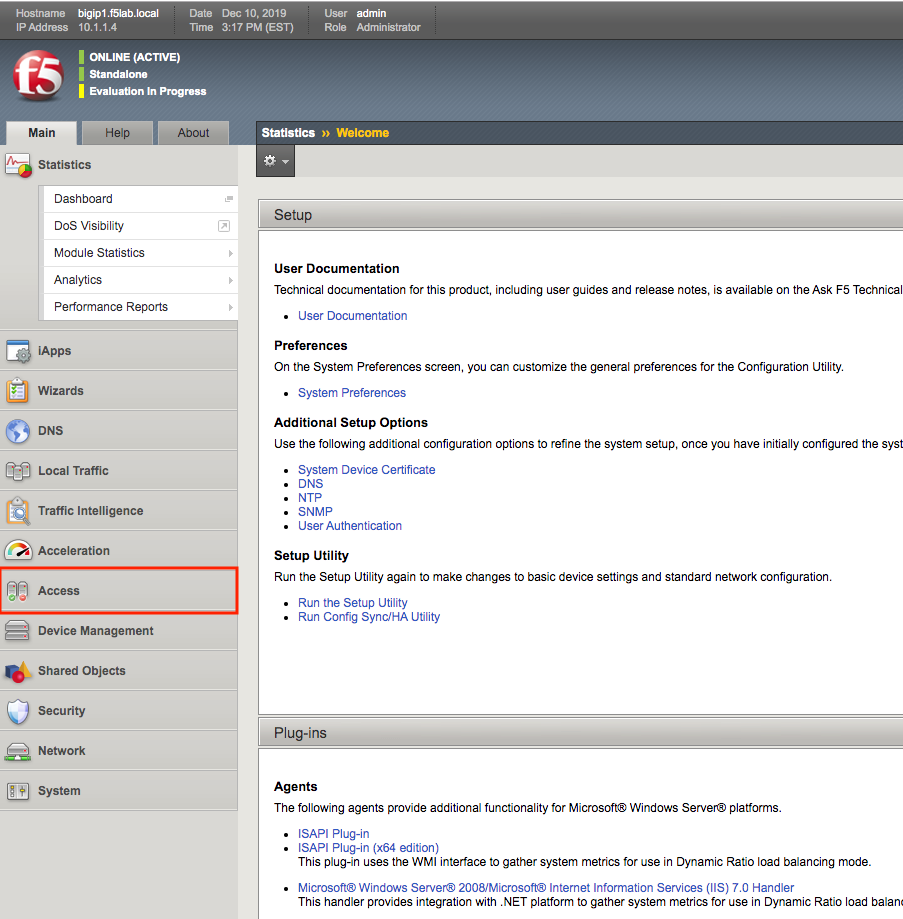The image size is (903, 919).
Task: Switch to the Help tab
Action: pyautogui.click(x=117, y=133)
